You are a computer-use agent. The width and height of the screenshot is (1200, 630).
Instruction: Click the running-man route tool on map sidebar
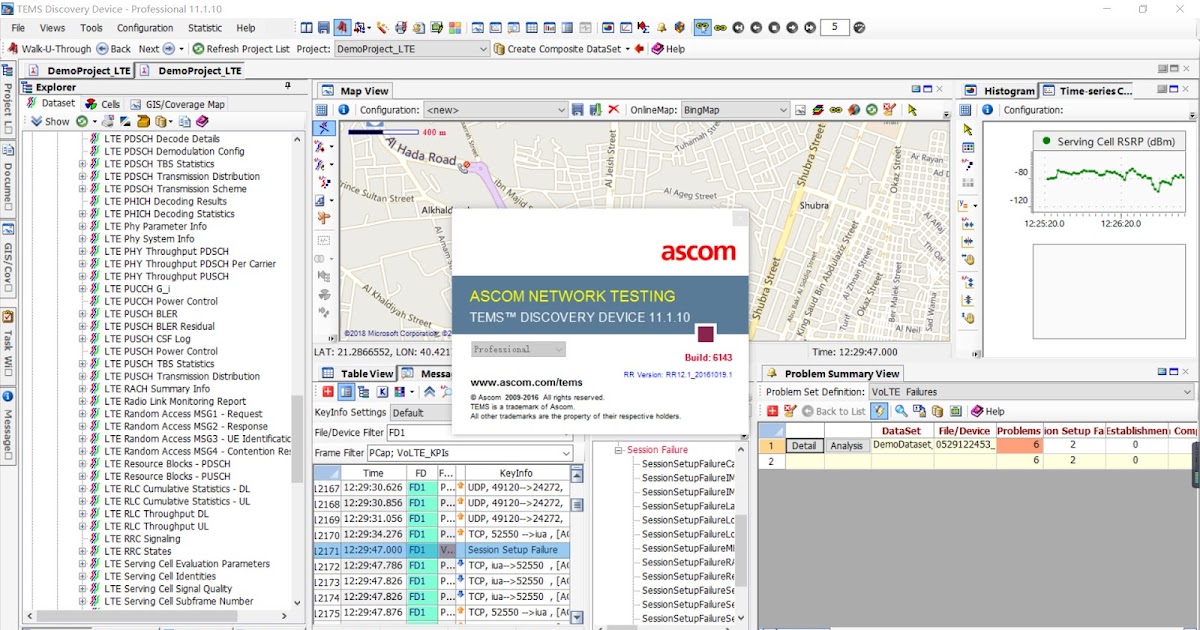[x=323, y=128]
